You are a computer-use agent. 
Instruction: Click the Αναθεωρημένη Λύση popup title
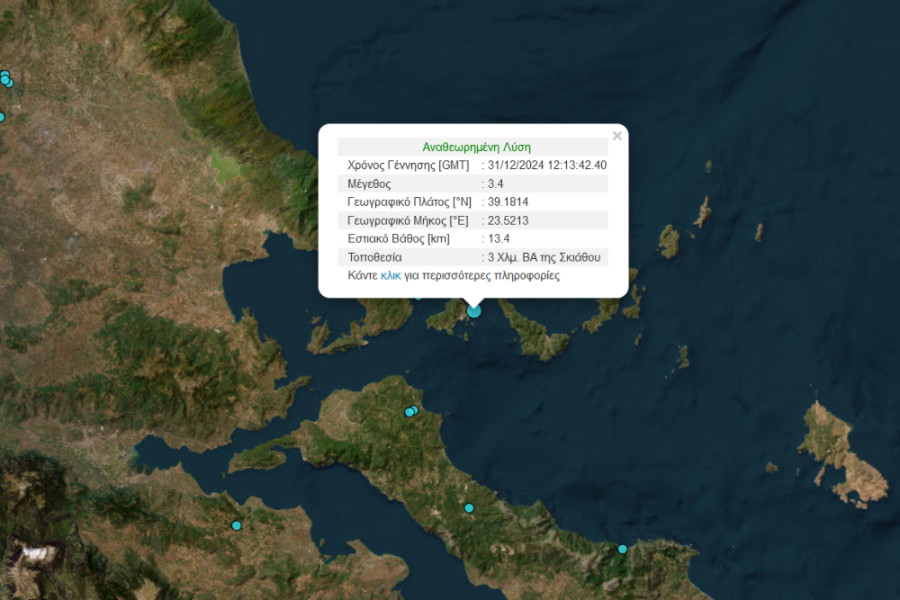coord(474,145)
